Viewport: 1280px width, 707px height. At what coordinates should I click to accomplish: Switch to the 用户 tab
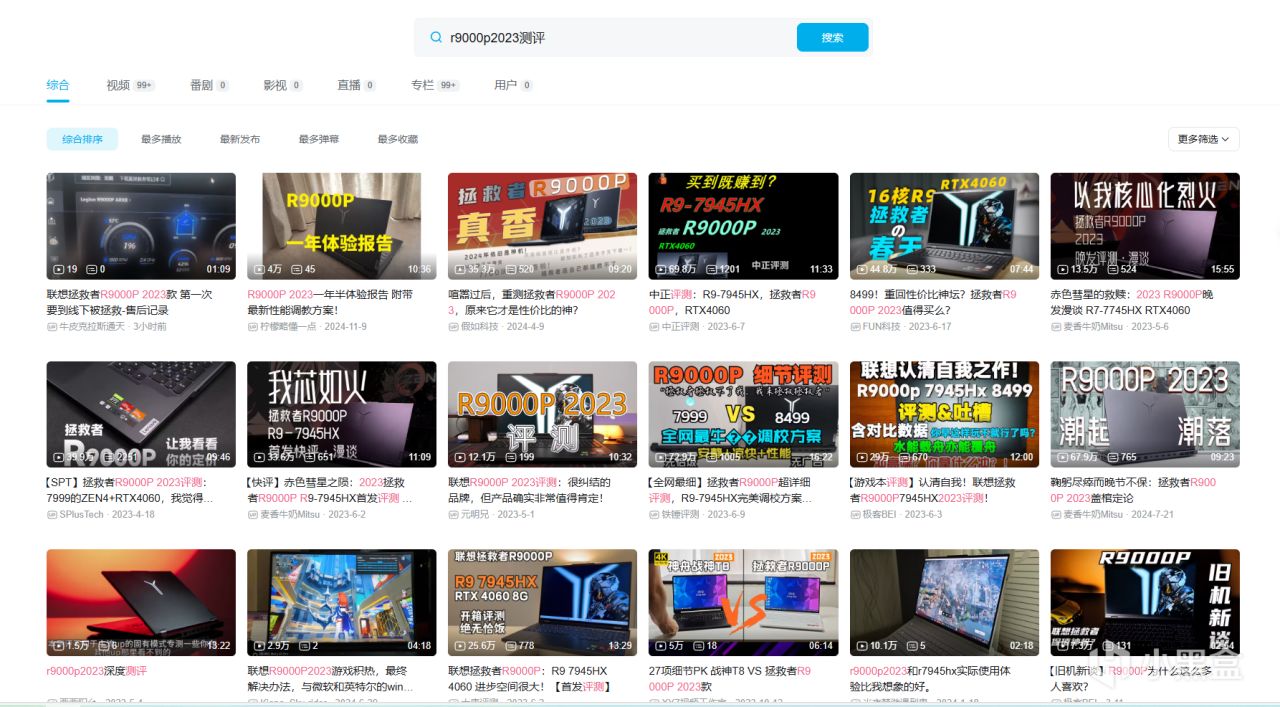[x=513, y=85]
